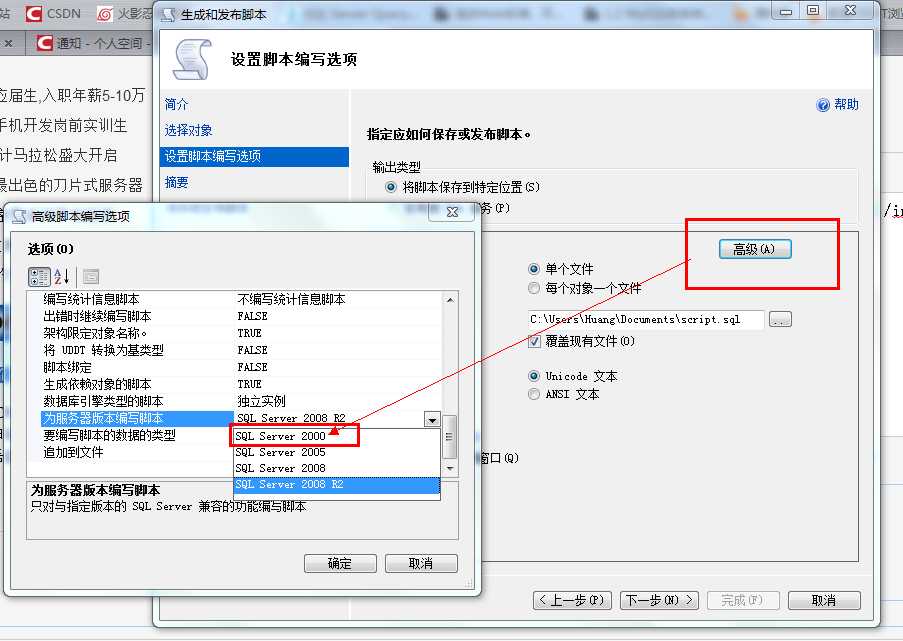The image size is (903, 641).
Task: Click the 刀片式服务器 browser link
Action: click(71, 185)
